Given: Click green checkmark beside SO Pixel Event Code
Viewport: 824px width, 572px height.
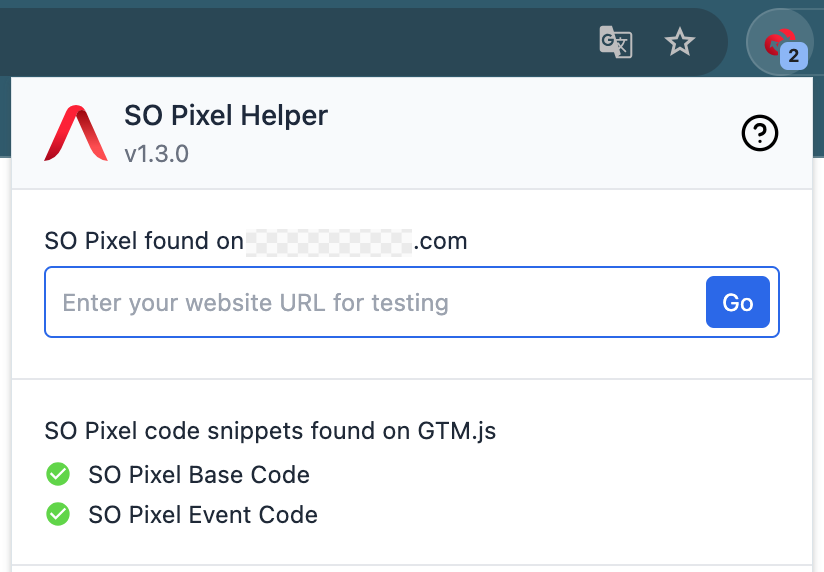Looking at the screenshot, I should click(x=59, y=515).
